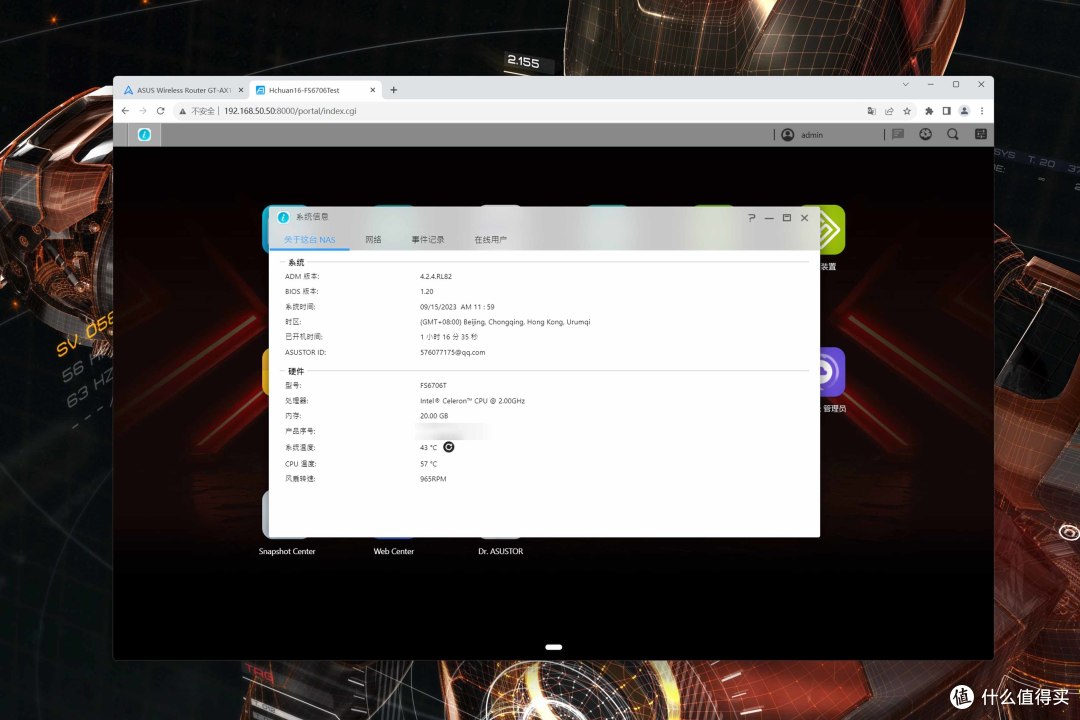Open Dr. ASUSTOR app
1080x720 pixels.
coord(501,551)
